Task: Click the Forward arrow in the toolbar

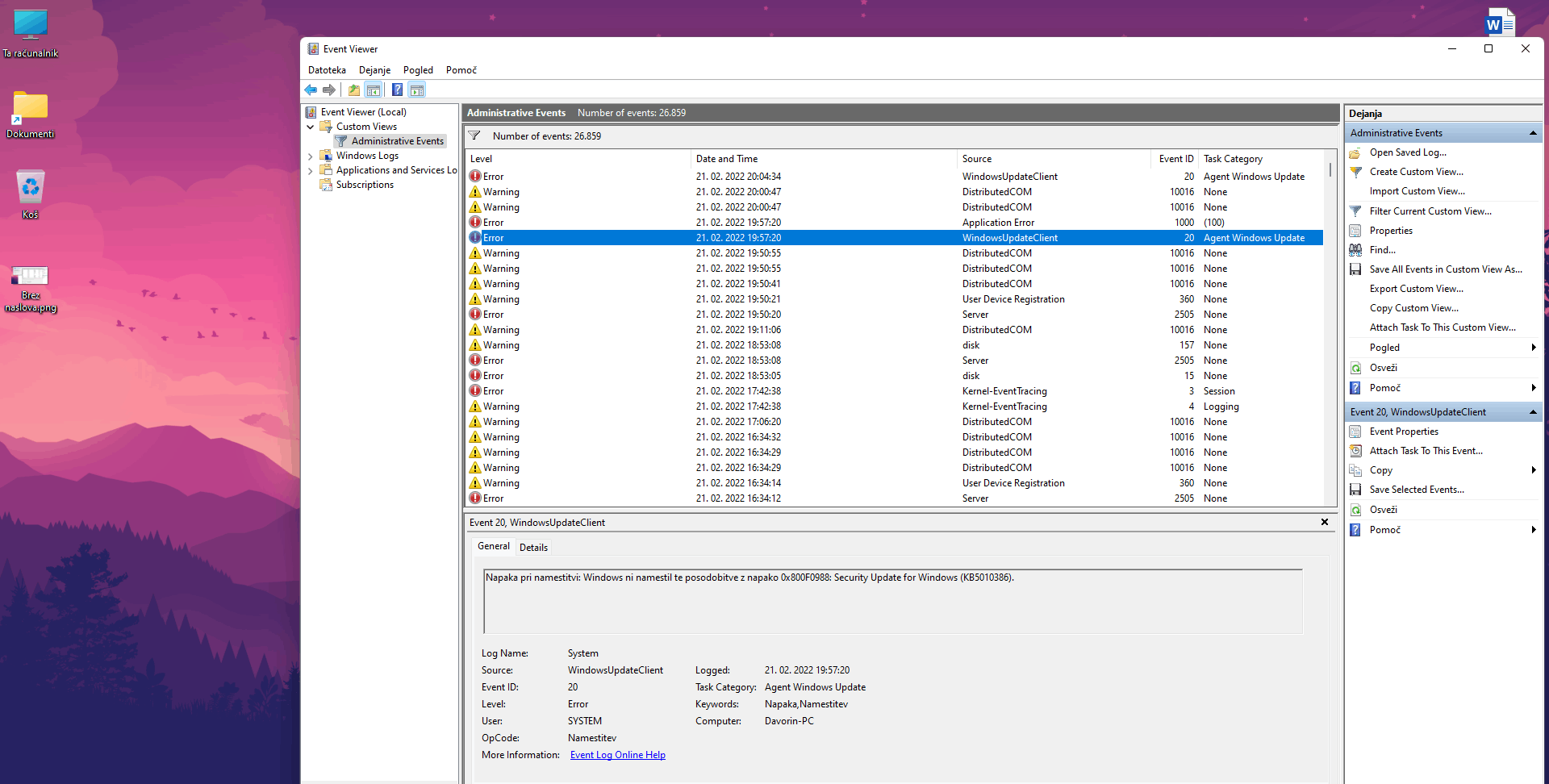Action: [x=329, y=90]
